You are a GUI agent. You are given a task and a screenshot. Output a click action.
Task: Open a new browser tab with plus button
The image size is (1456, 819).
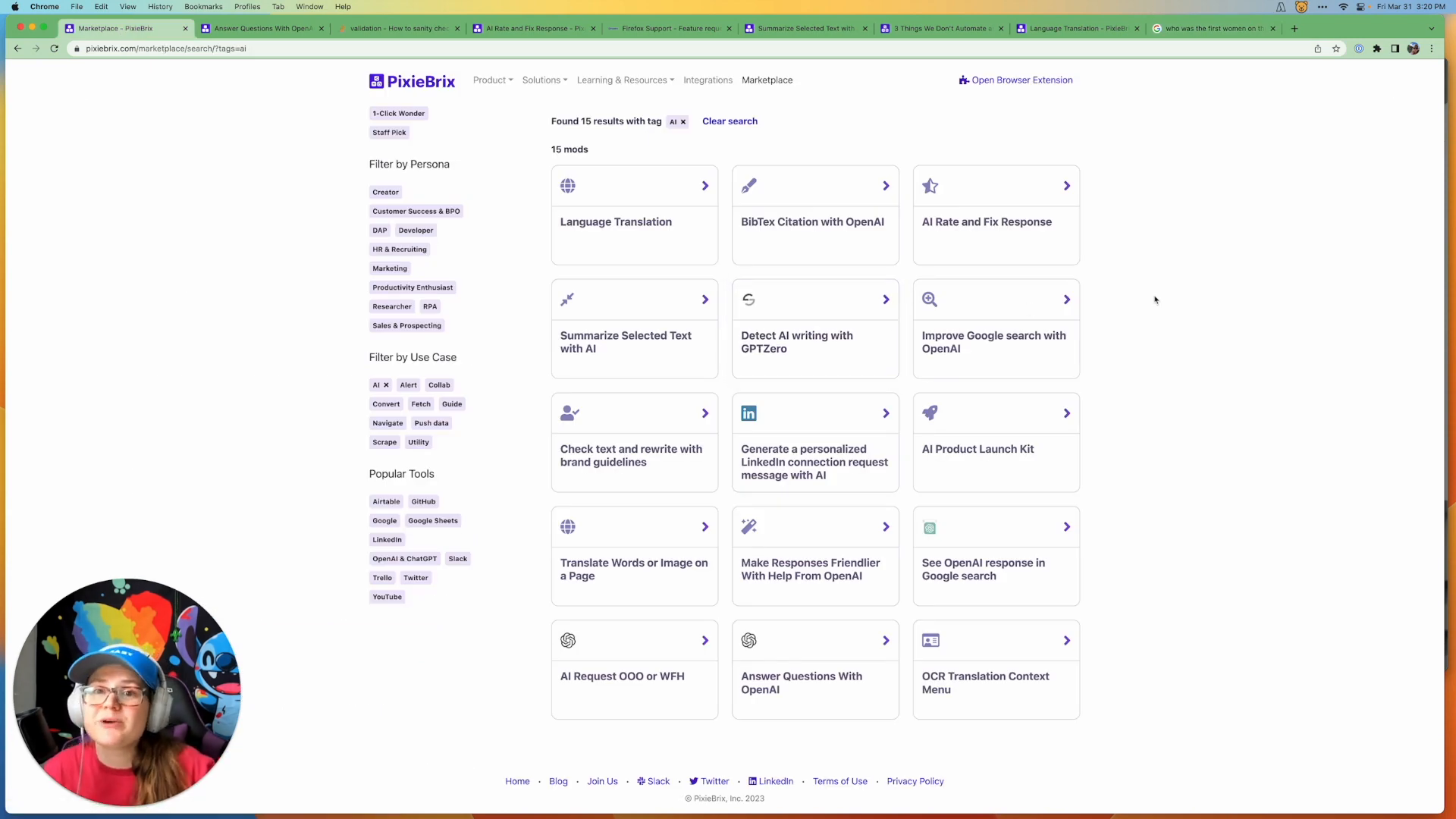click(x=1294, y=29)
